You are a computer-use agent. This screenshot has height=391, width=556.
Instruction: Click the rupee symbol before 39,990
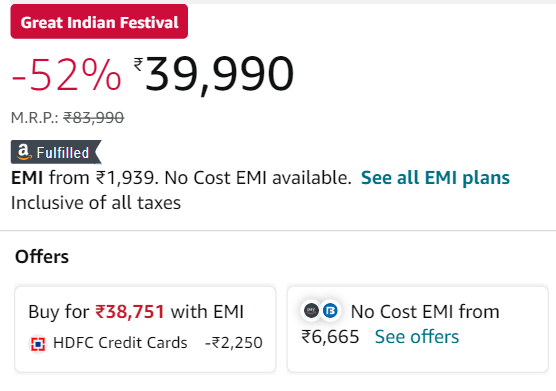[x=138, y=65]
